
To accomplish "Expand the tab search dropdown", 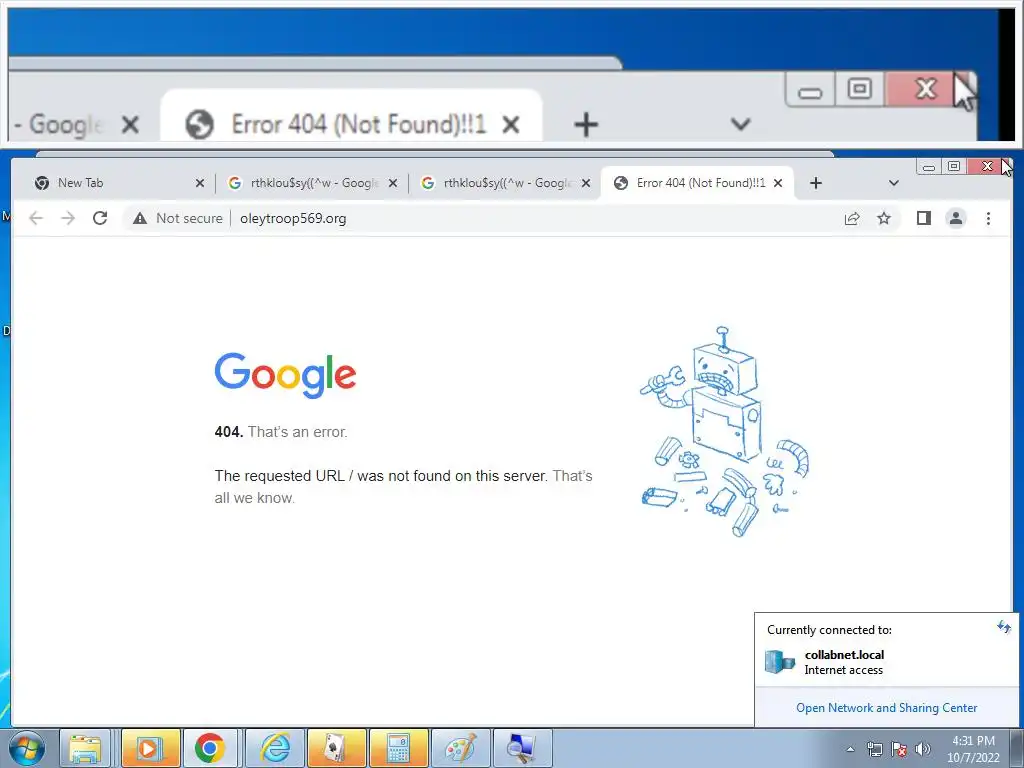I will point(894,183).
